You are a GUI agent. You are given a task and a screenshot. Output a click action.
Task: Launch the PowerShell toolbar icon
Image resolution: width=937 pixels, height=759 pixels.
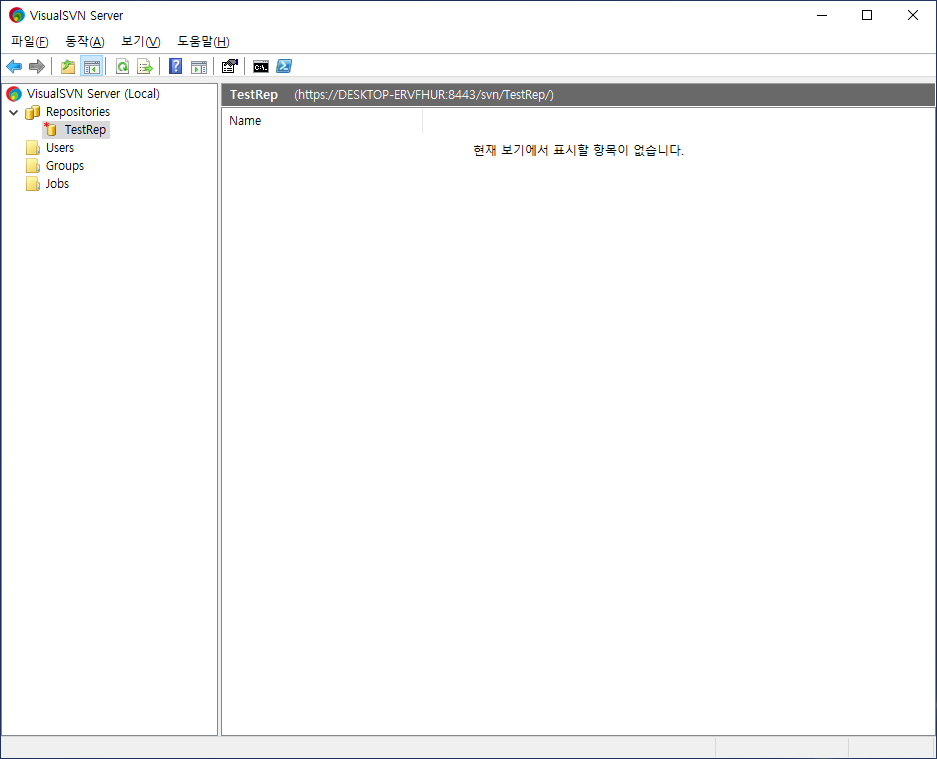click(284, 66)
